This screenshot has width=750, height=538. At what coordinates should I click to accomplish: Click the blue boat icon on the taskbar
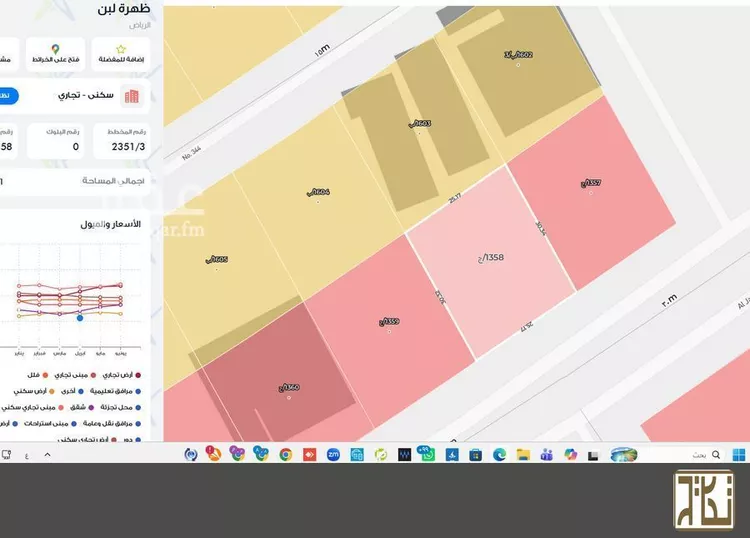coord(452,454)
